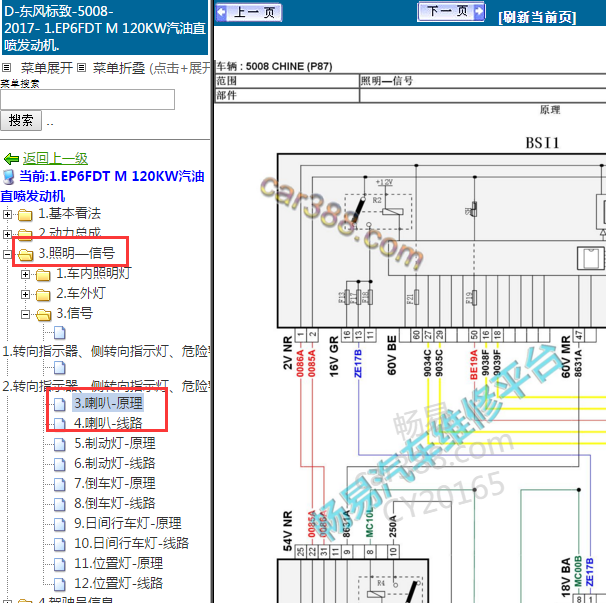Collapse the 3.照明—信号 tree node

[7, 254]
